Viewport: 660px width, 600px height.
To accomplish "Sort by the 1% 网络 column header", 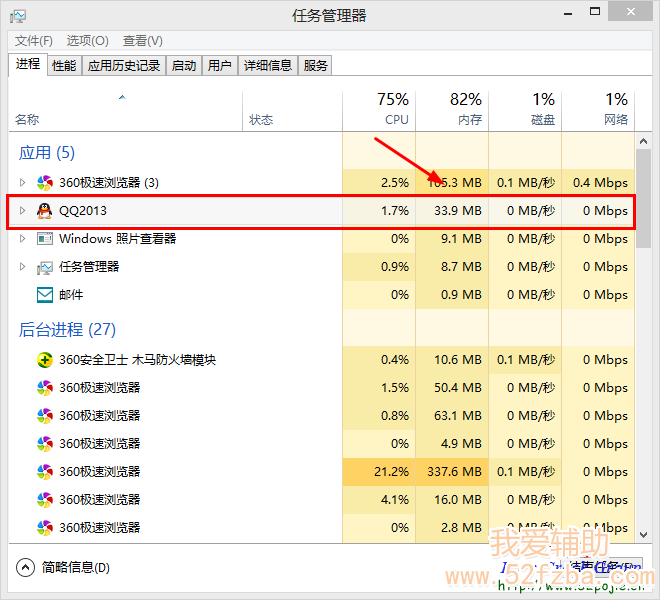I will [598, 111].
